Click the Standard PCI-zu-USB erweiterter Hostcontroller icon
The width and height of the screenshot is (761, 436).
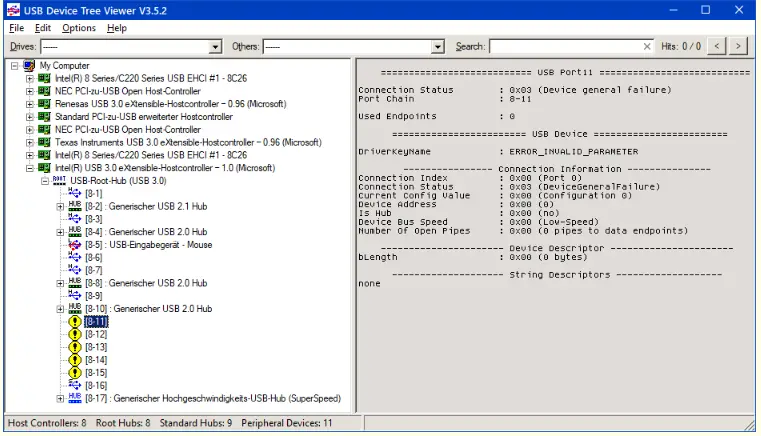(44, 117)
